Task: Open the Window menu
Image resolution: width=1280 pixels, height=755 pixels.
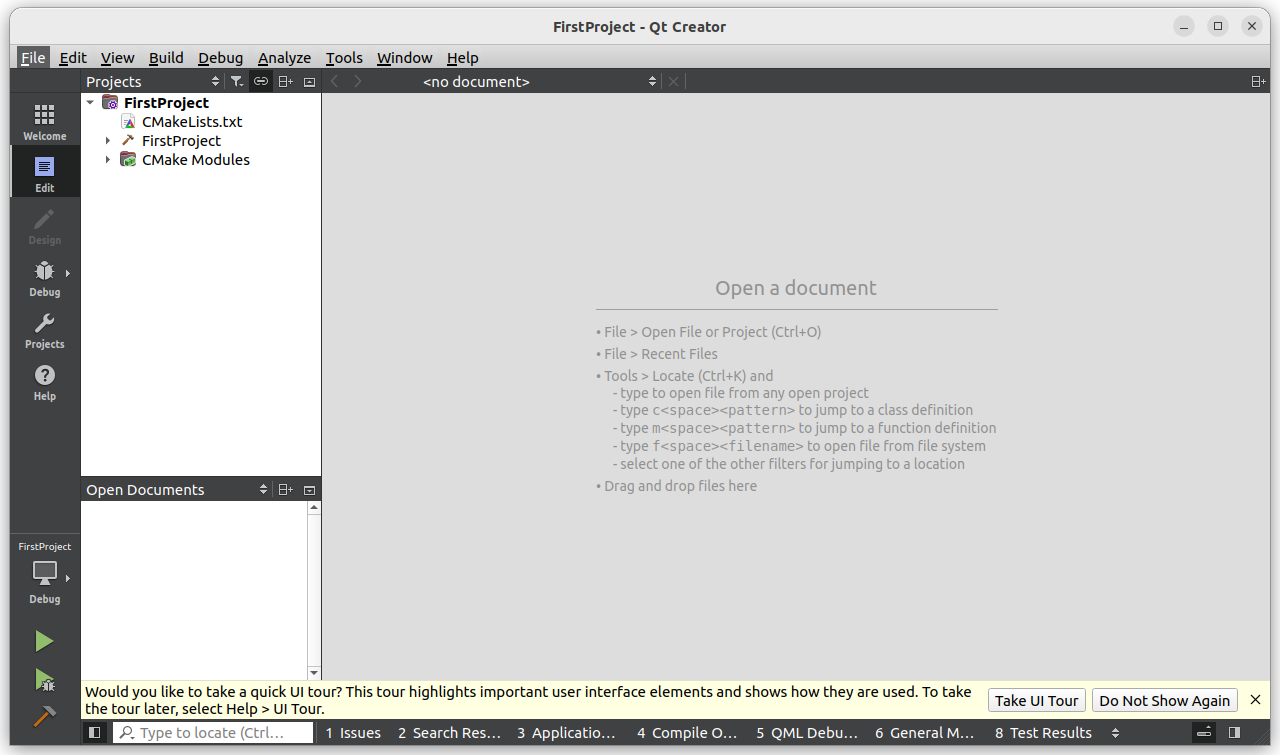Action: pos(405,57)
